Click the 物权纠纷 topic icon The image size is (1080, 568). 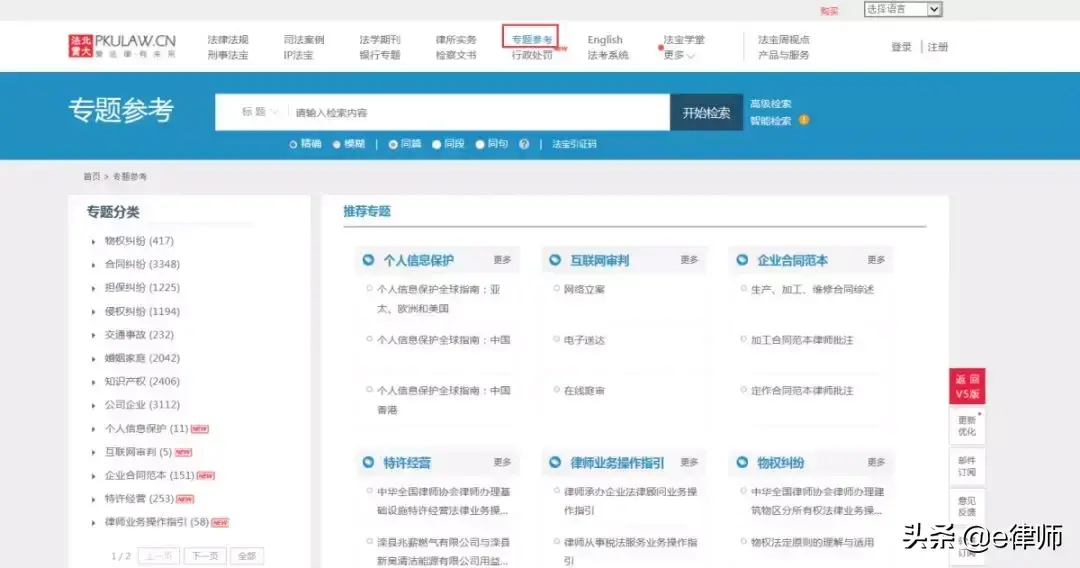742,463
